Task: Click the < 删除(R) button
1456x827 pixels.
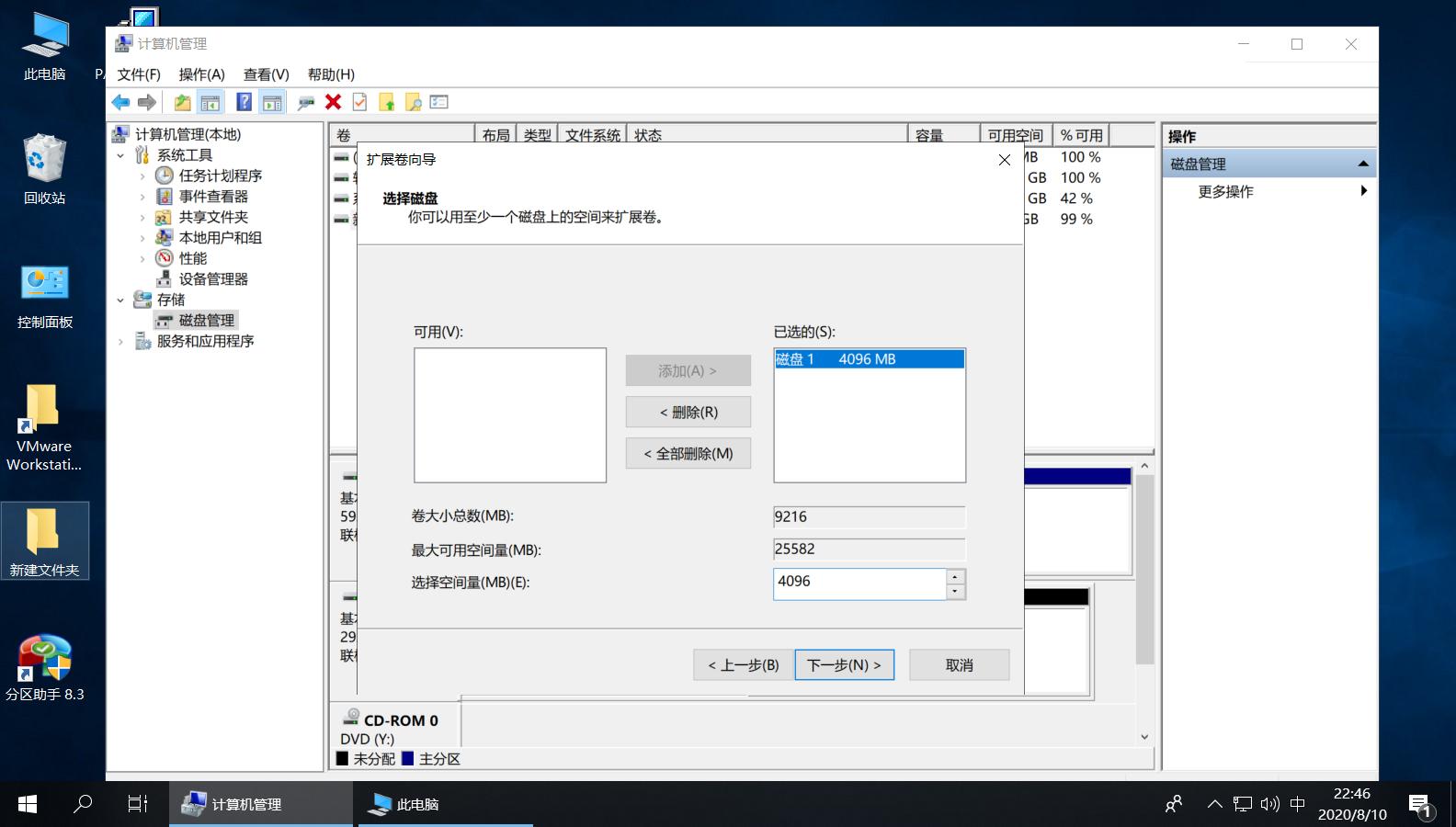Action: [x=688, y=413]
